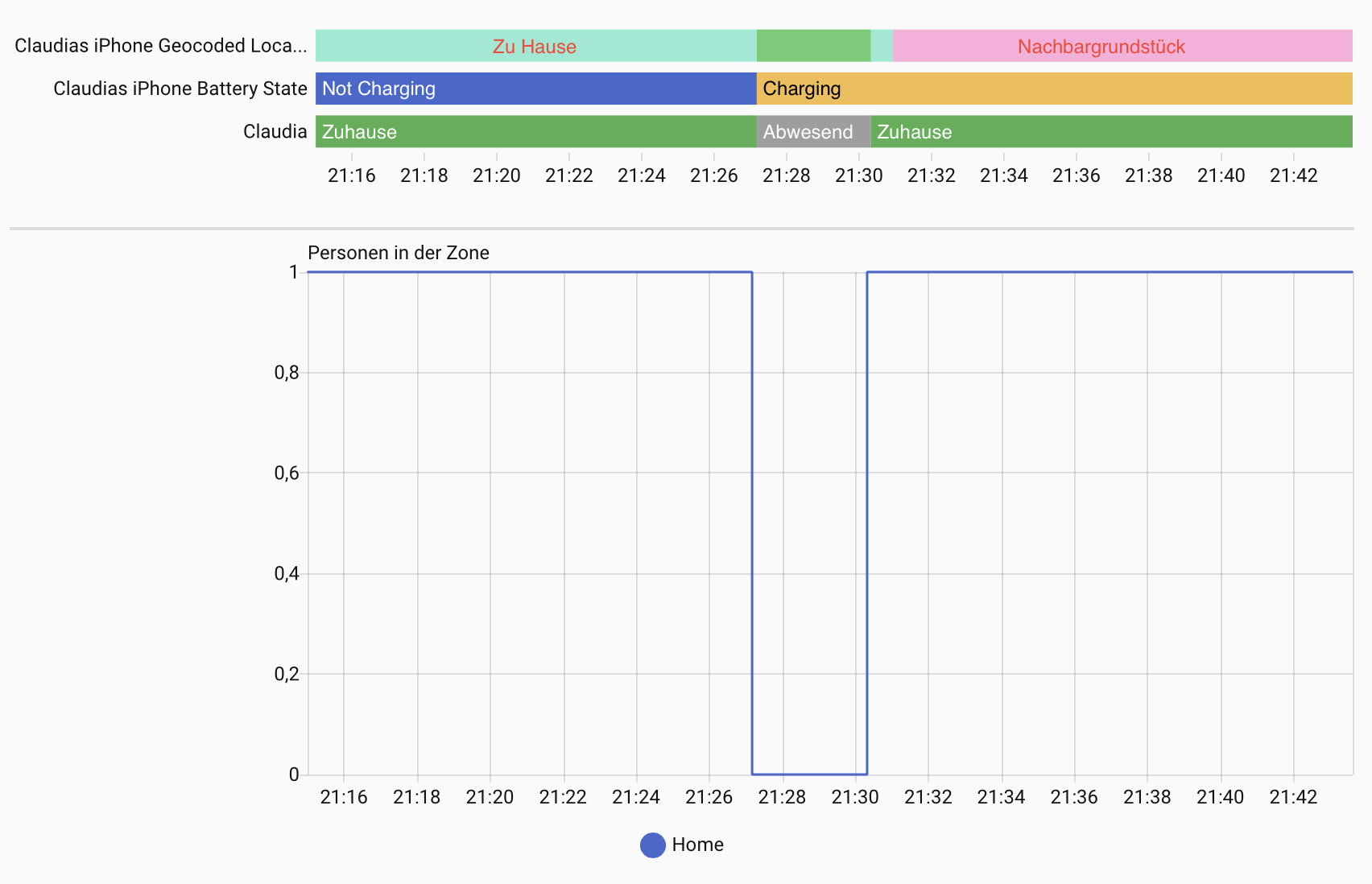The height and width of the screenshot is (884, 1372).
Task: Click the small teal segment before Nachbargrundstück
Action: coord(882,46)
